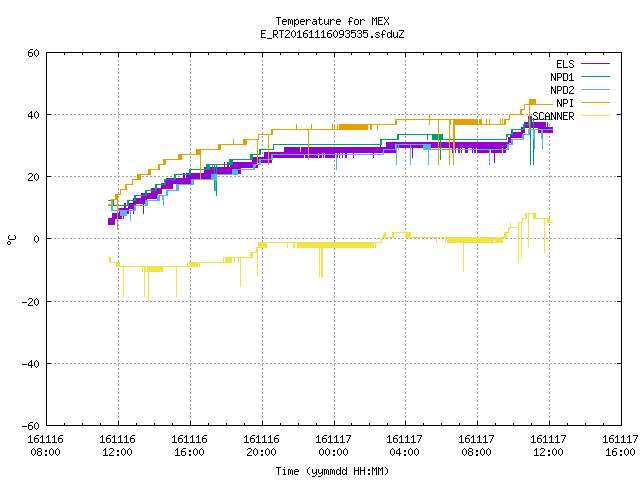Click the x-axis tick 161117 00:00
The height and width of the screenshot is (480, 640).
coord(333,446)
